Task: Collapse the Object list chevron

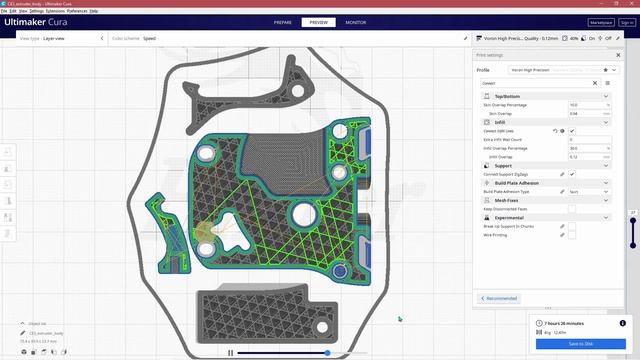Action: coord(22,323)
